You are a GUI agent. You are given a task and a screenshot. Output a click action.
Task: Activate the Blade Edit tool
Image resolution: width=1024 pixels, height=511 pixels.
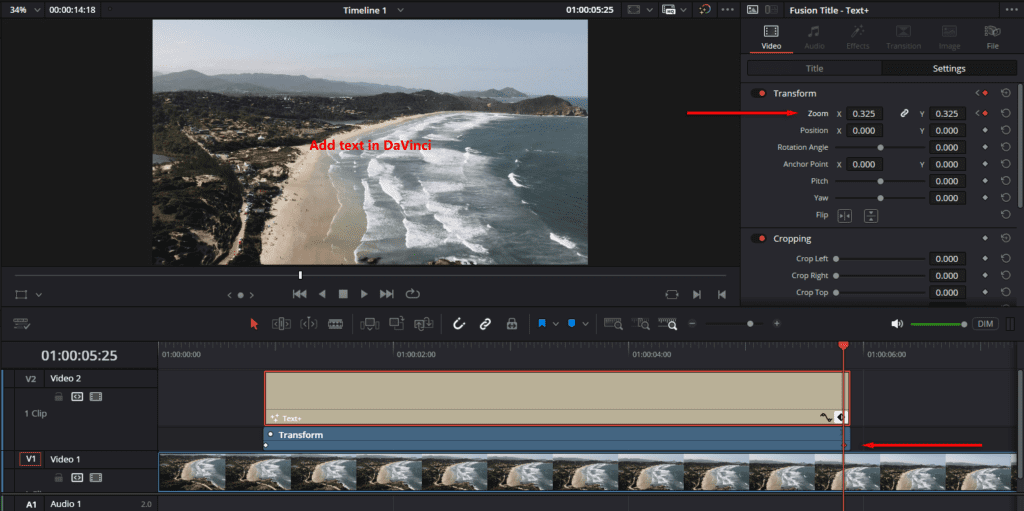(335, 324)
